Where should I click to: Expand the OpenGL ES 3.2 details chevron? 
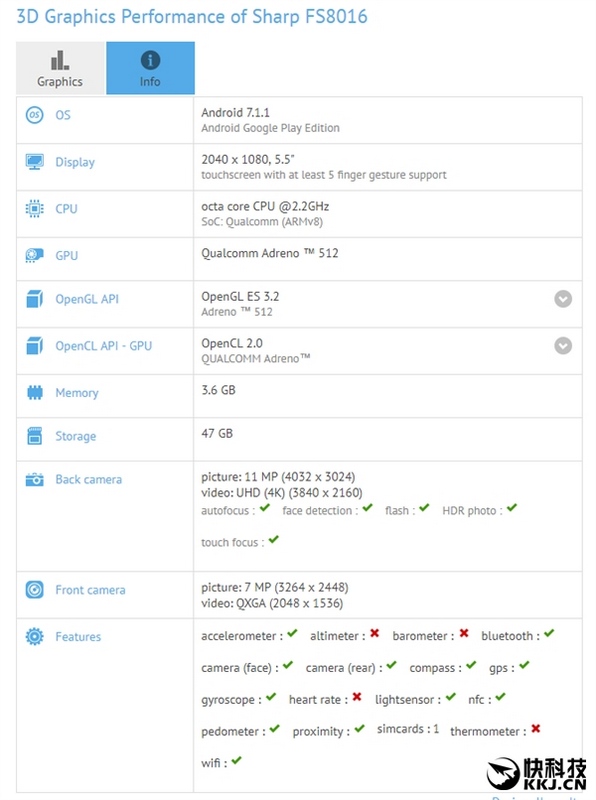[565, 299]
